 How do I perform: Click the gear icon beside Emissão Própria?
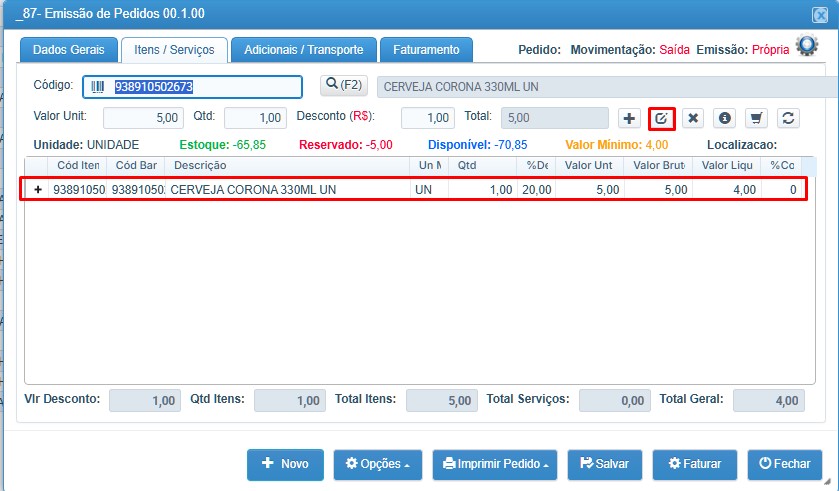click(x=807, y=45)
